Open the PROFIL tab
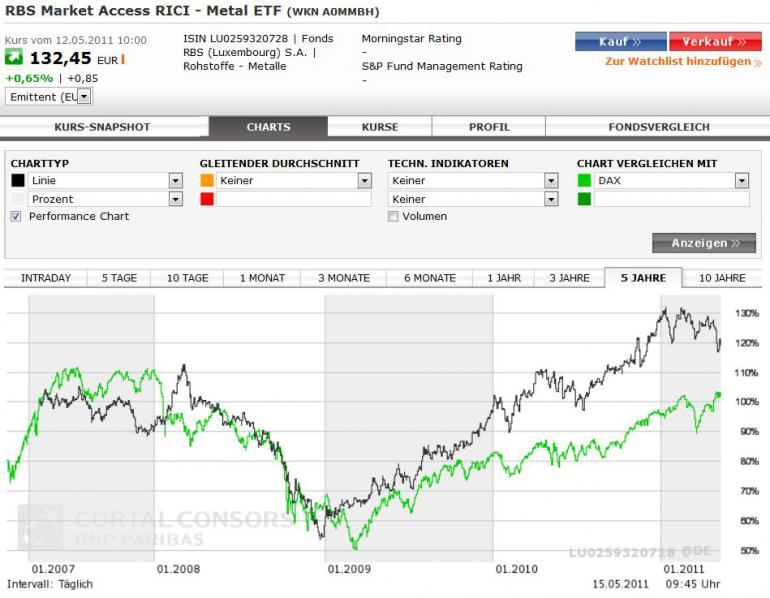The width and height of the screenshot is (770, 598). [489, 127]
